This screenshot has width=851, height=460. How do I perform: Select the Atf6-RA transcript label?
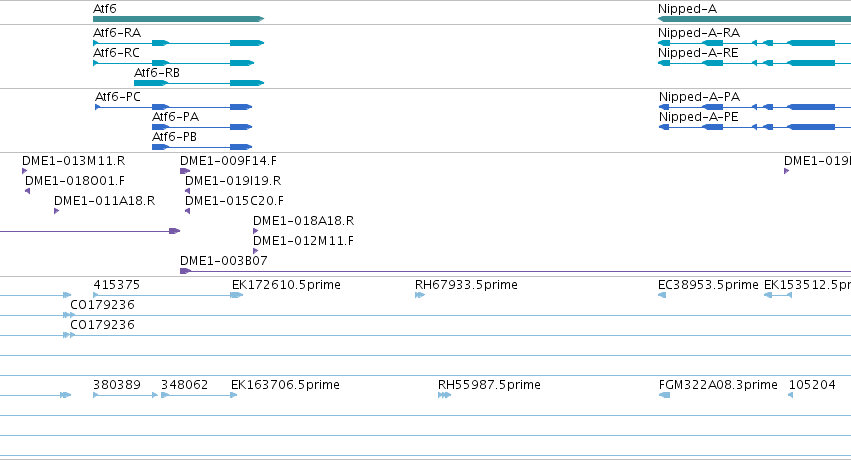point(117,33)
